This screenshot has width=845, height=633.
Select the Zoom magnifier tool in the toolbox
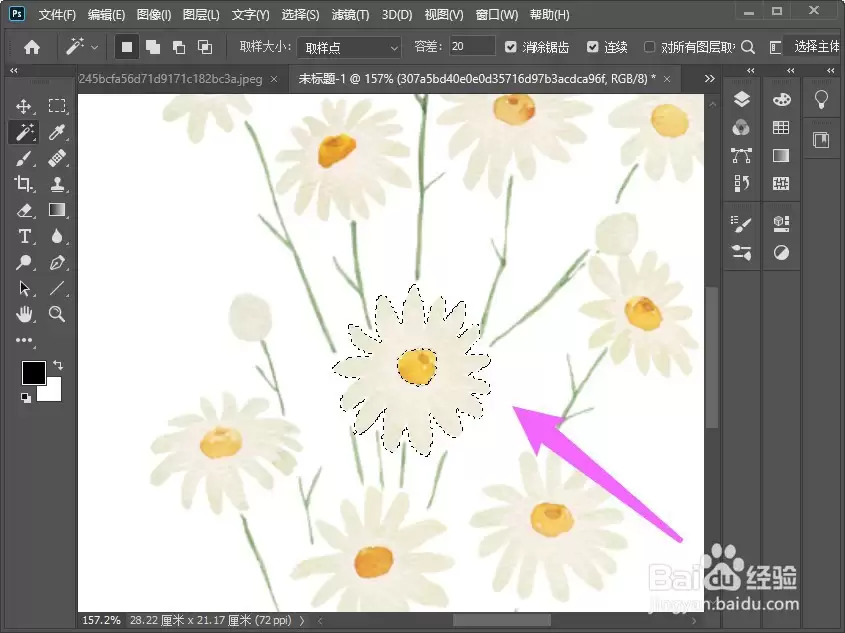(57, 314)
